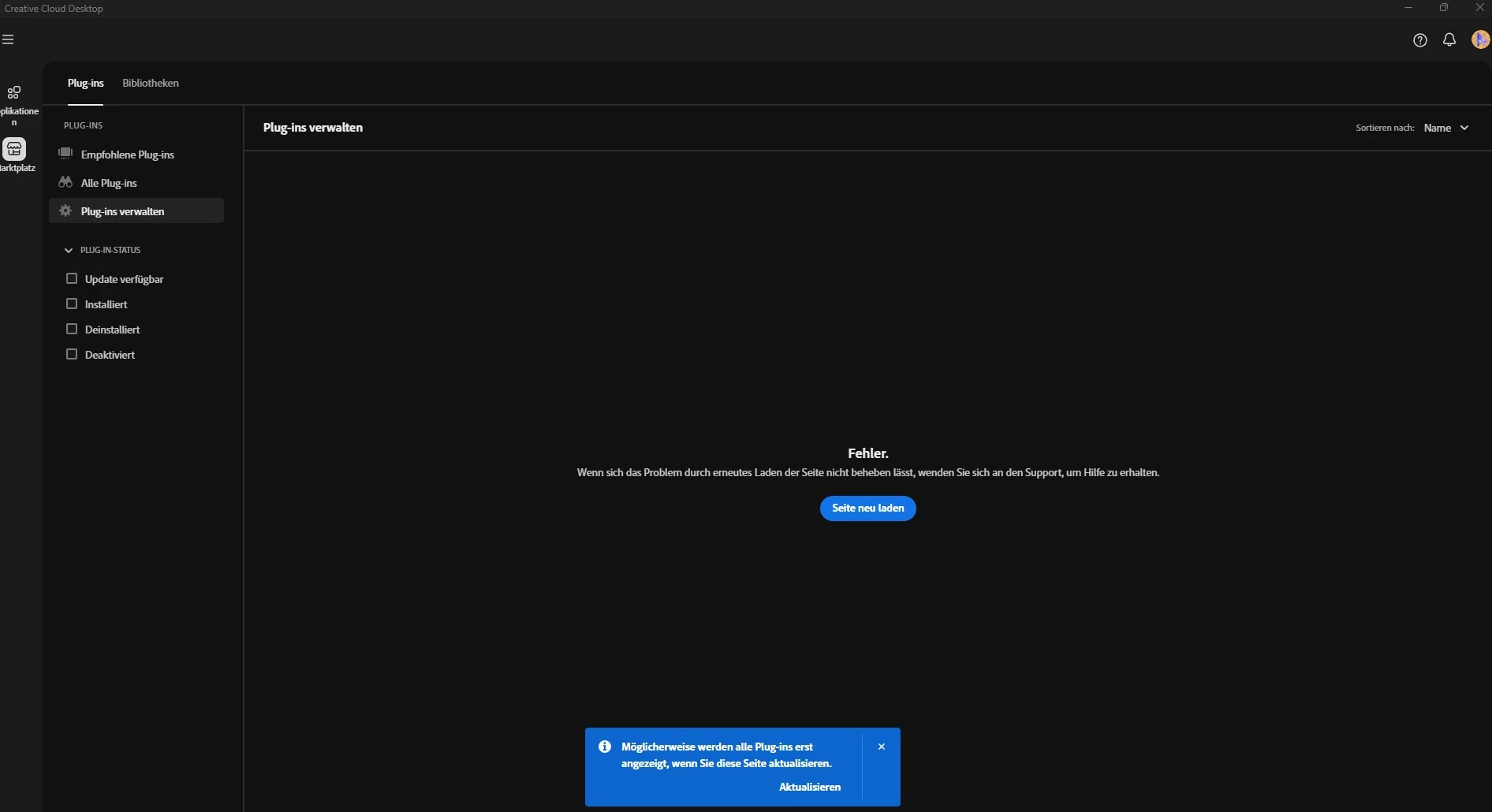
Task: Restore the Creative Cloud window
Action: coord(1443,8)
